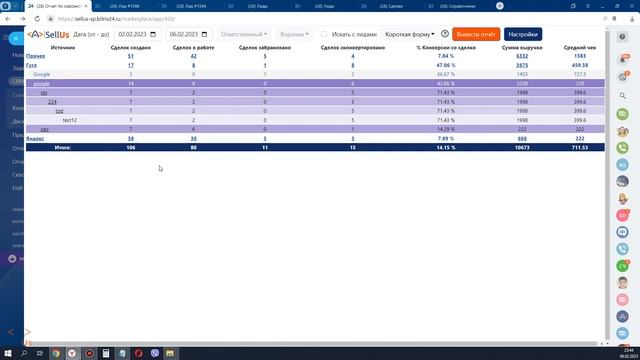The width and height of the screenshot is (640, 360).
Task: Expand the cpc nested row
Action: (x=44, y=129)
